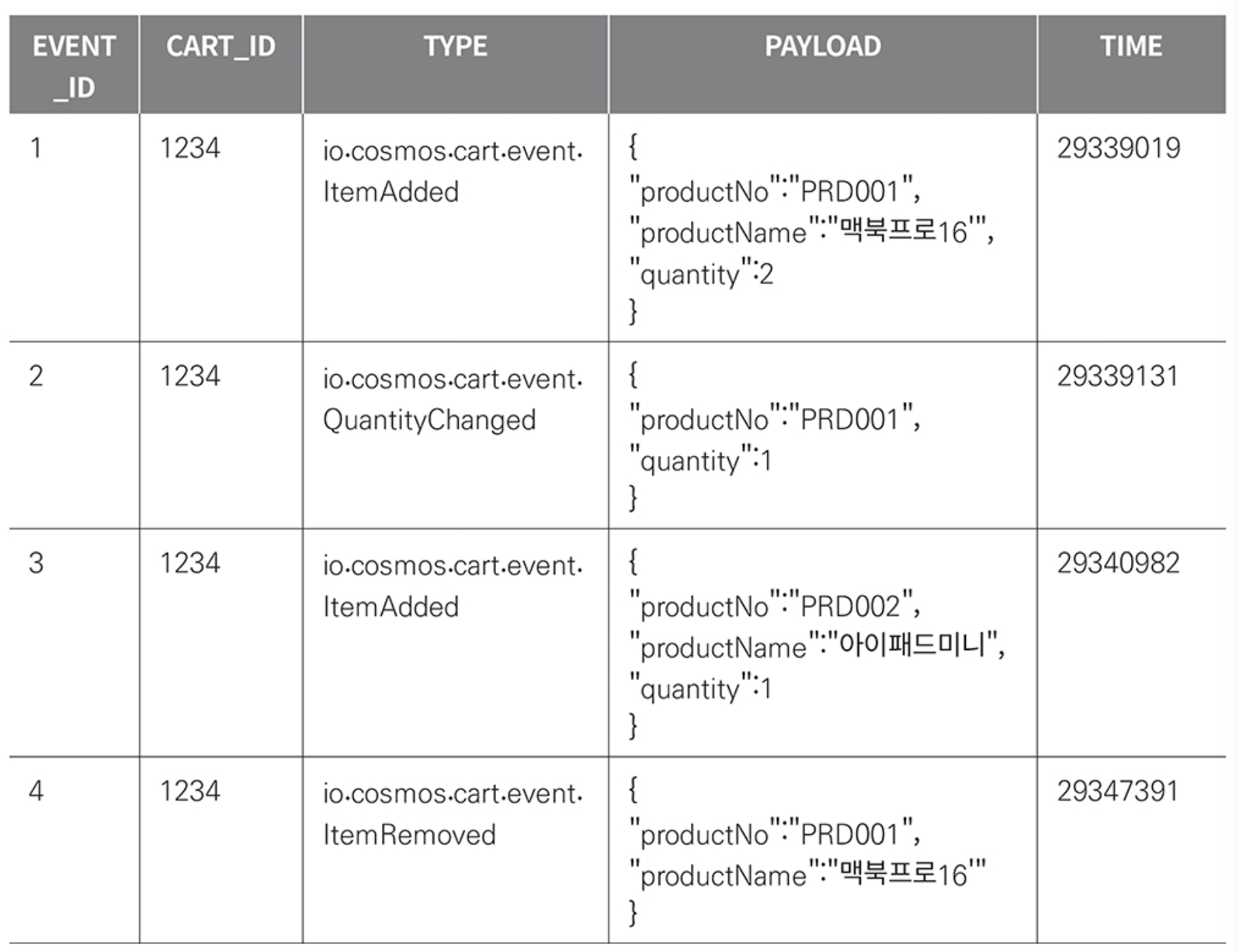Click the QuantityChanged event type cell
1239x952 pixels.
coord(429,420)
